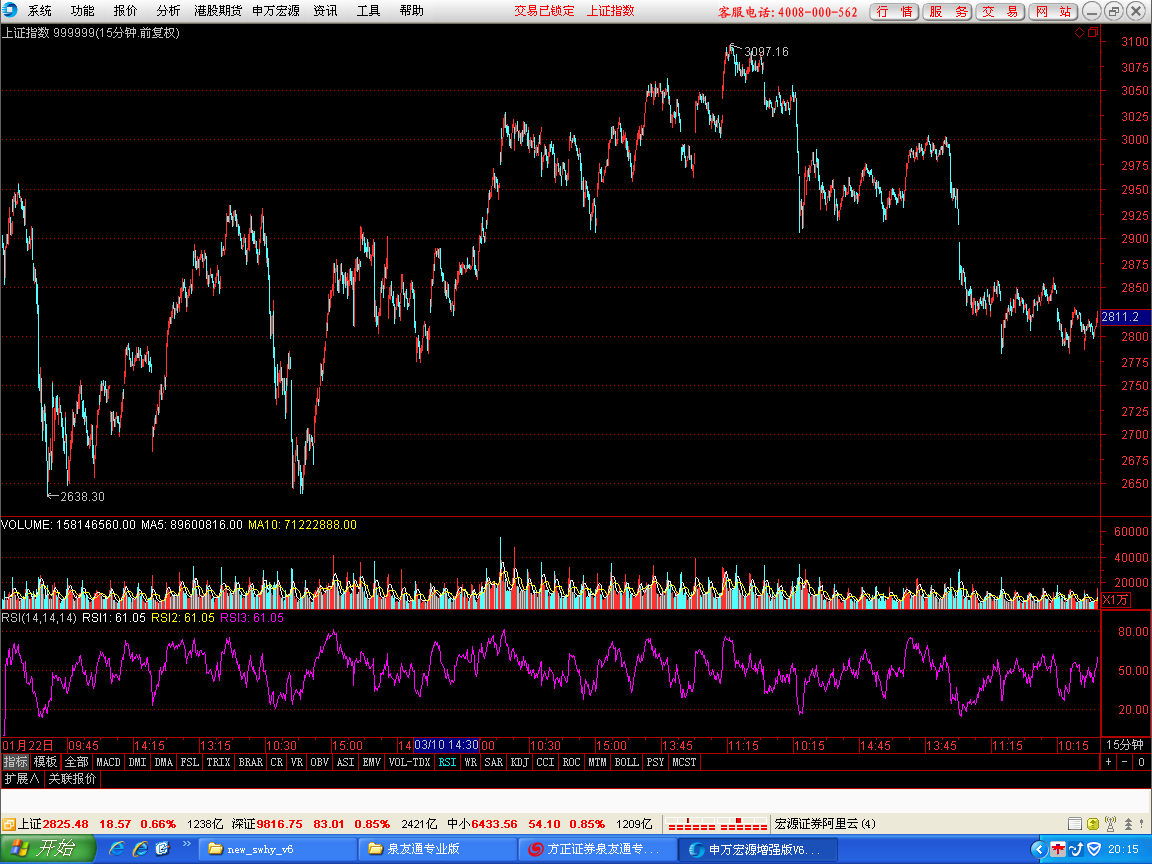Click the shield icon in system tray
The height and width of the screenshot is (864, 1152).
click(x=1094, y=849)
